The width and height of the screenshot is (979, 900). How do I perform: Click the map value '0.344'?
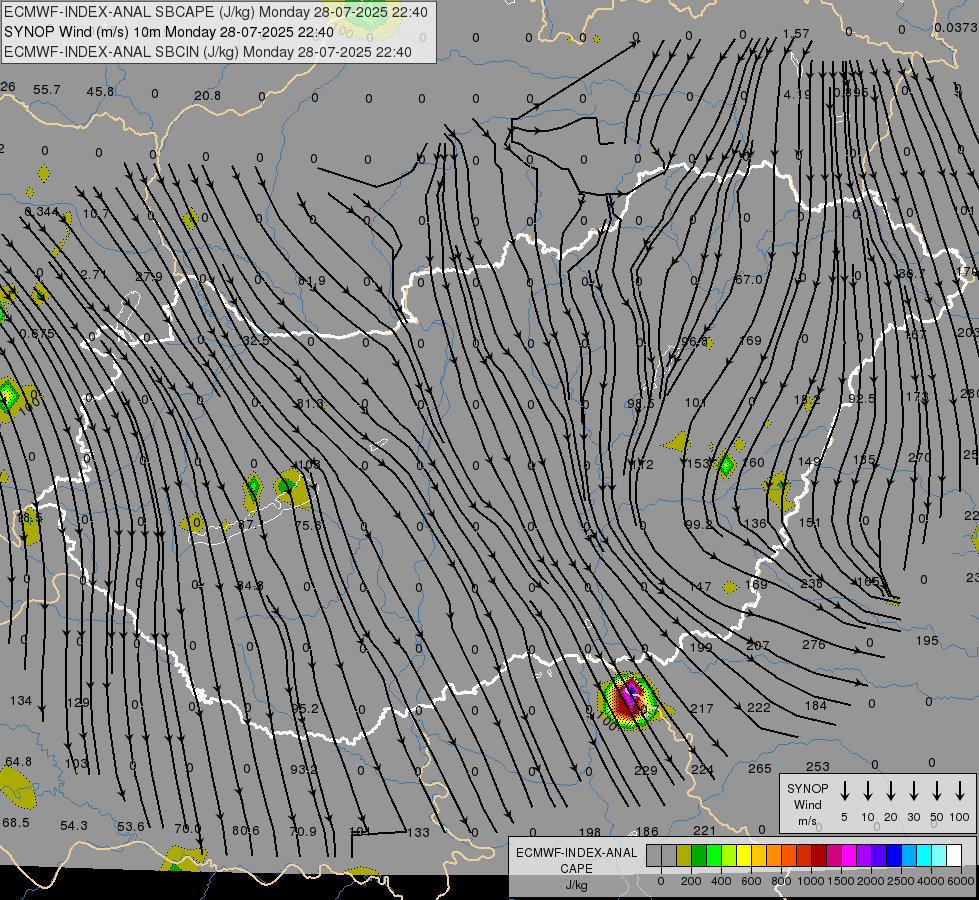[x=42, y=212]
